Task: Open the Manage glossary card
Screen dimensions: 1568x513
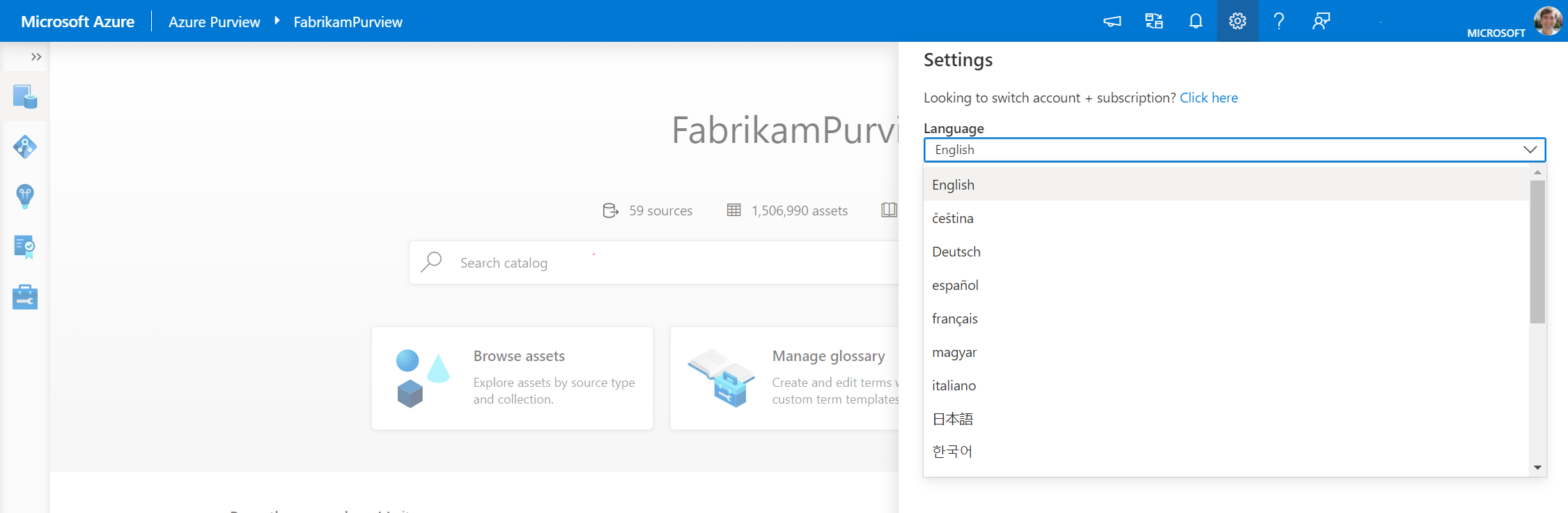Action: (784, 378)
